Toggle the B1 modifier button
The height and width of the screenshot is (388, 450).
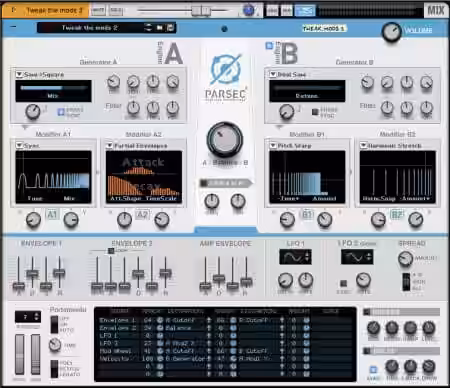coord(307,214)
